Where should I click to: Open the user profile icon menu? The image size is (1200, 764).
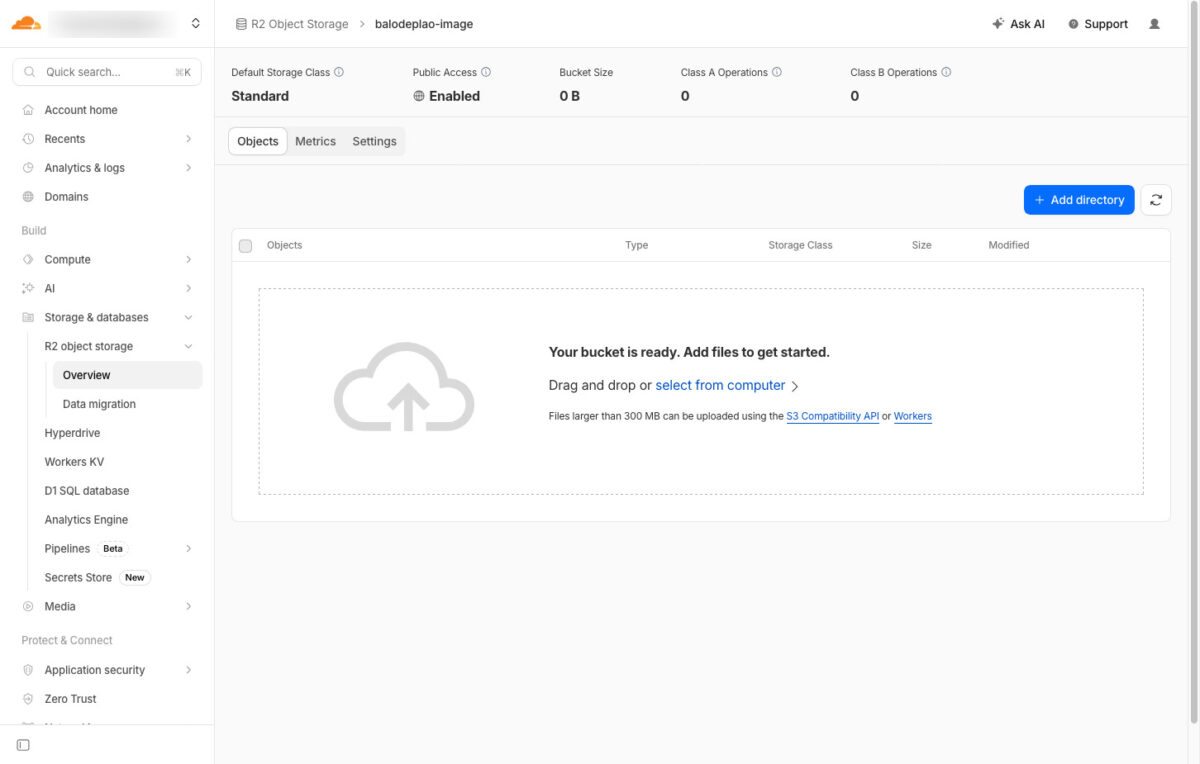1155,24
